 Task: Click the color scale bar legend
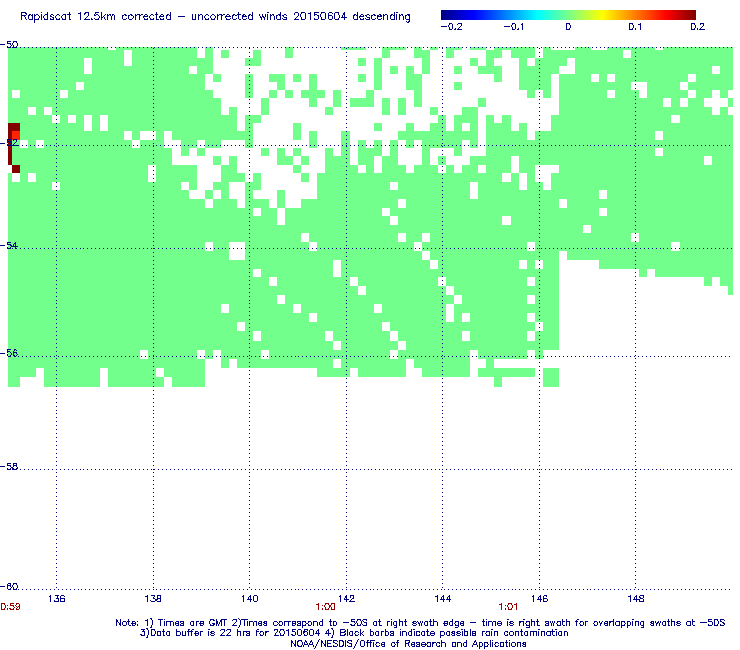(x=568, y=15)
